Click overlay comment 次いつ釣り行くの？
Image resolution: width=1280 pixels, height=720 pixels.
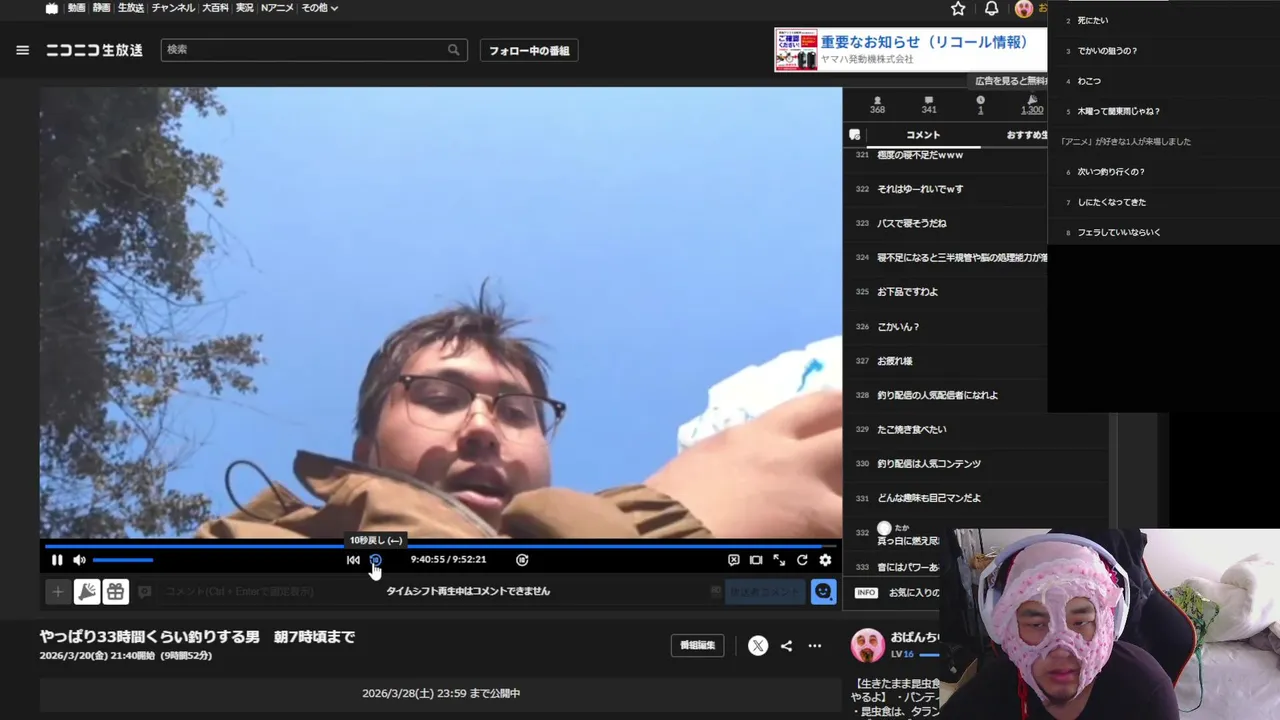tap(1111, 172)
